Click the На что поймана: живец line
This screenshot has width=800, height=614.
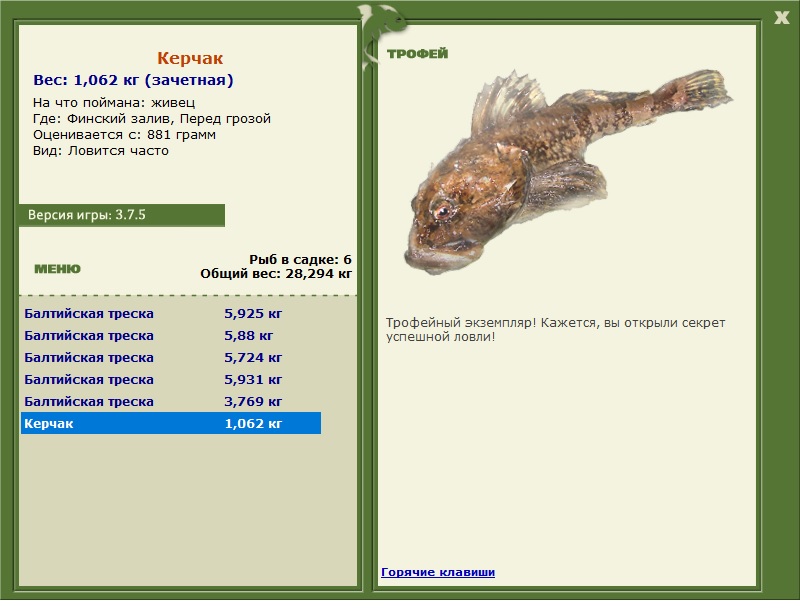[114, 103]
